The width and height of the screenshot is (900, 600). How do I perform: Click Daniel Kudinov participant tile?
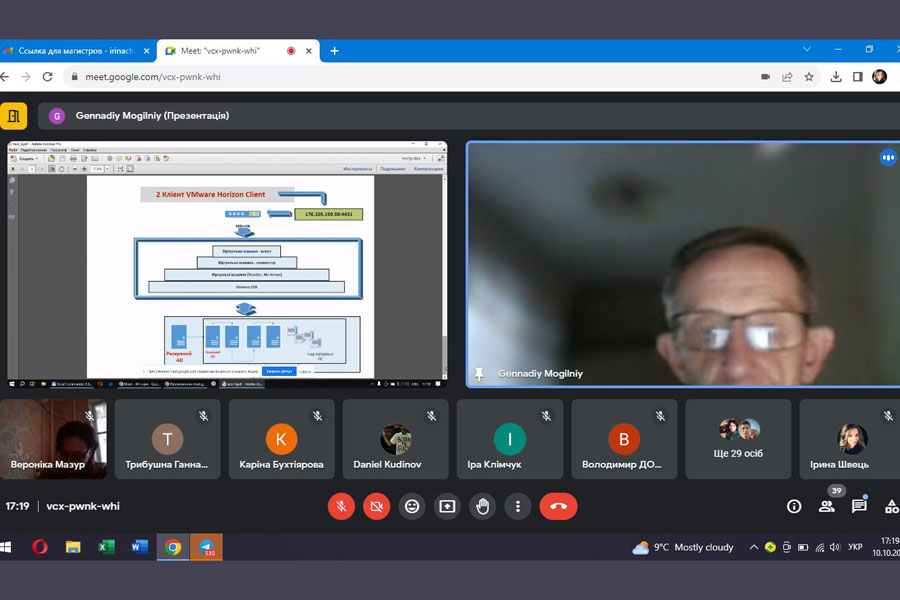(395, 439)
